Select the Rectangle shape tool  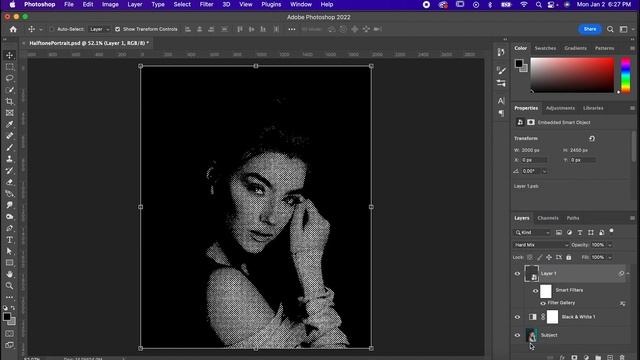10,263
